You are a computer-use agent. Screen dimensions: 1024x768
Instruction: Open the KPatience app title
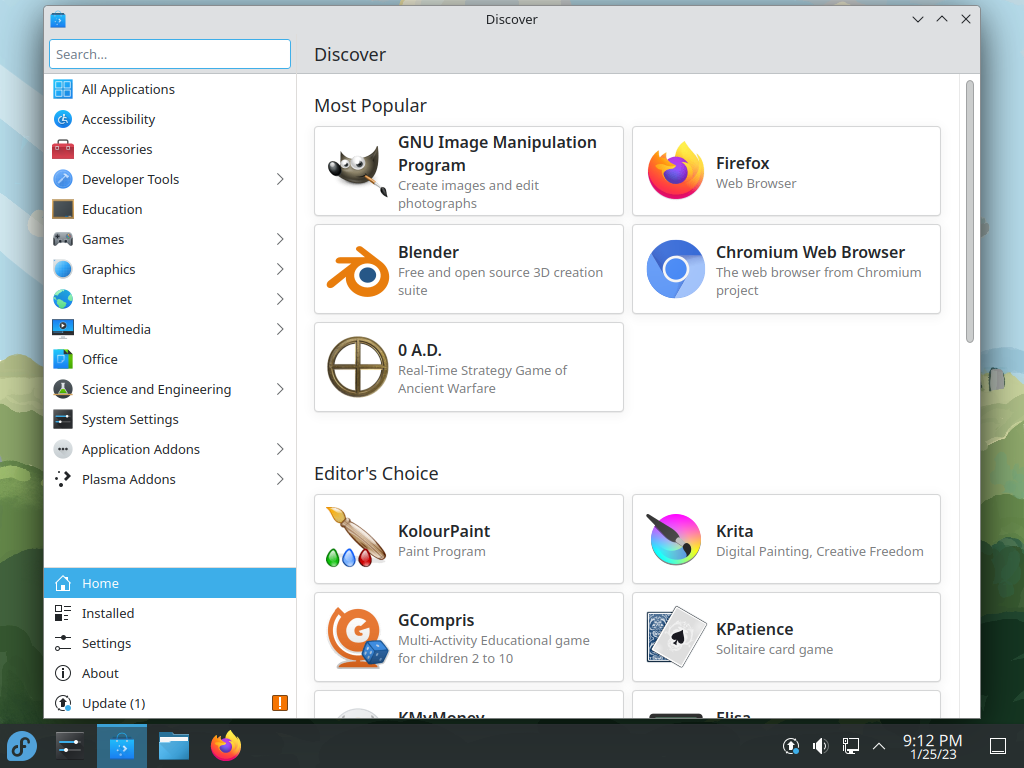[x=754, y=629]
